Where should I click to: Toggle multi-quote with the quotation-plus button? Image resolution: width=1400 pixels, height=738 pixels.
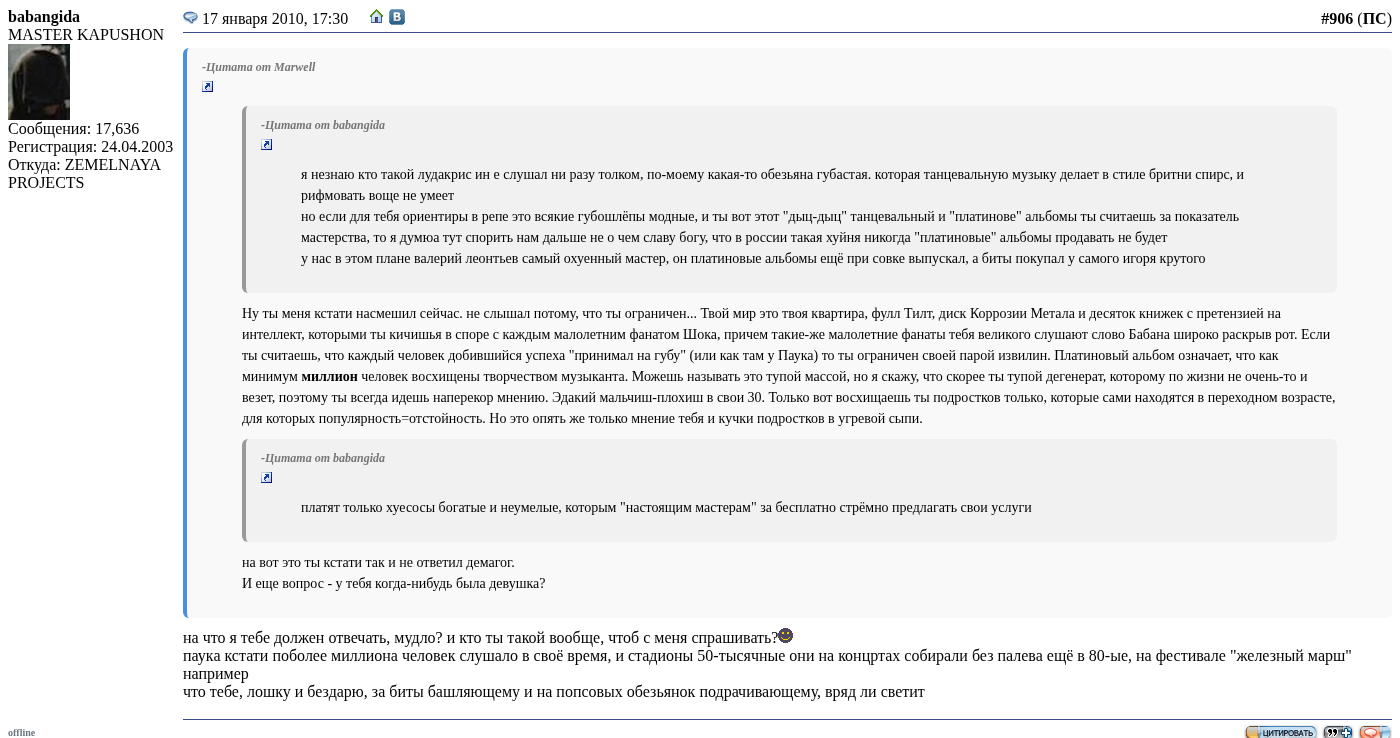coord(1337,732)
